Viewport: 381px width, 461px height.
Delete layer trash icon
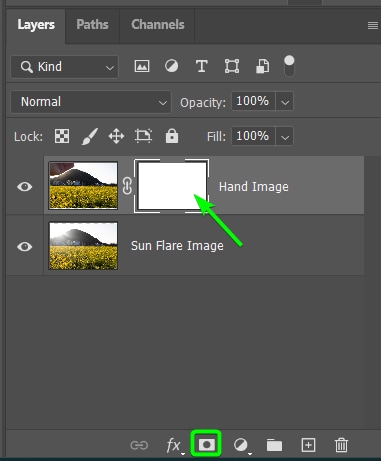(x=341, y=445)
